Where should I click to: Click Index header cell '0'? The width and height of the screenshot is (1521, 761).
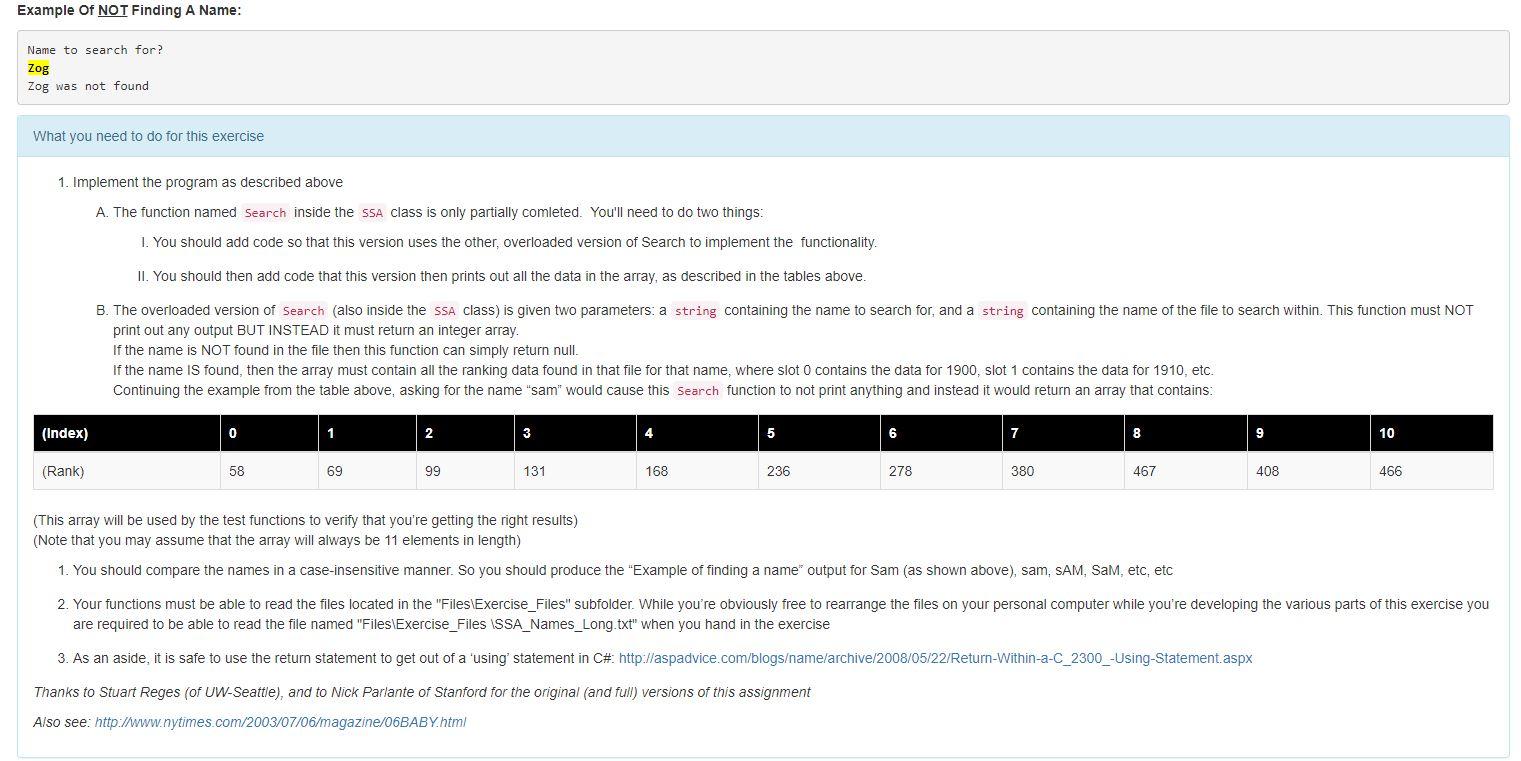pos(269,433)
